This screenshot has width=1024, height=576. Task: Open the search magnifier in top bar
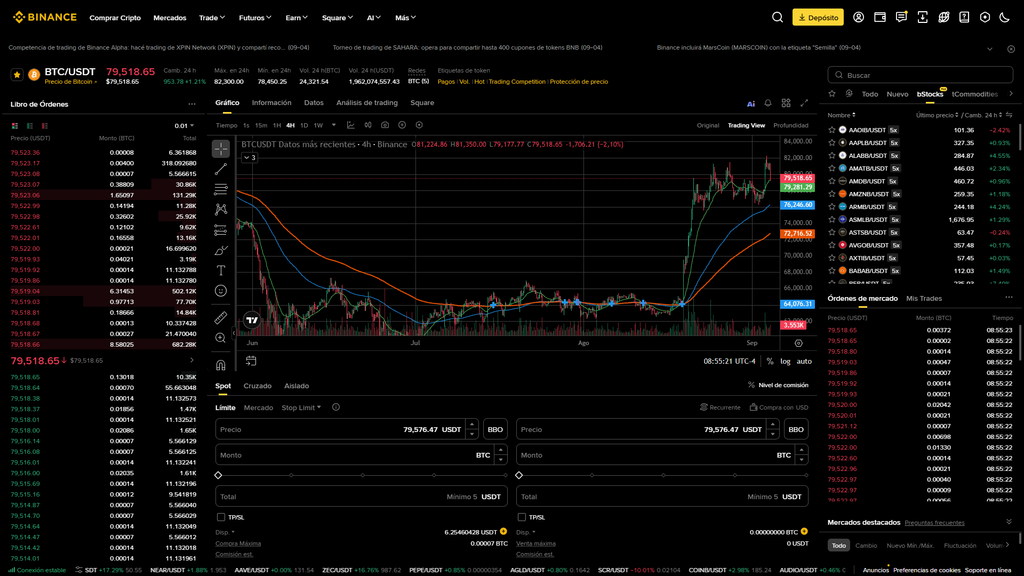click(777, 18)
